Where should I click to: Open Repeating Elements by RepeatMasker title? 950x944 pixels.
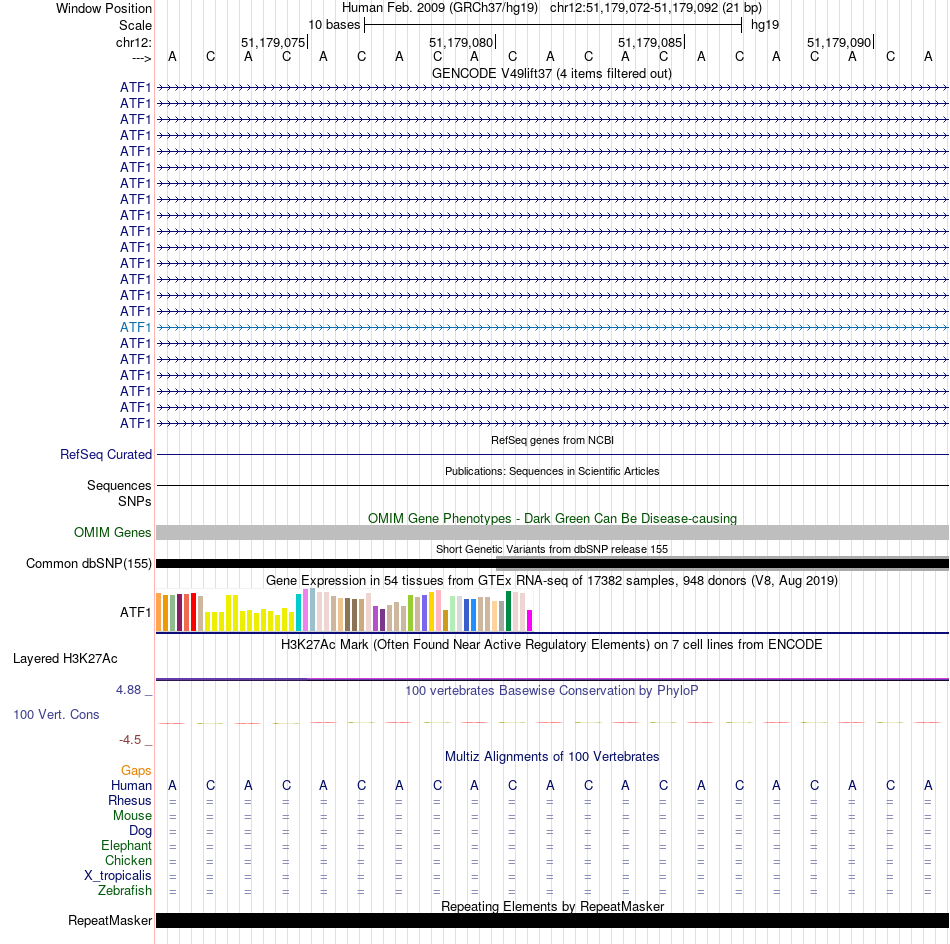(x=552, y=906)
